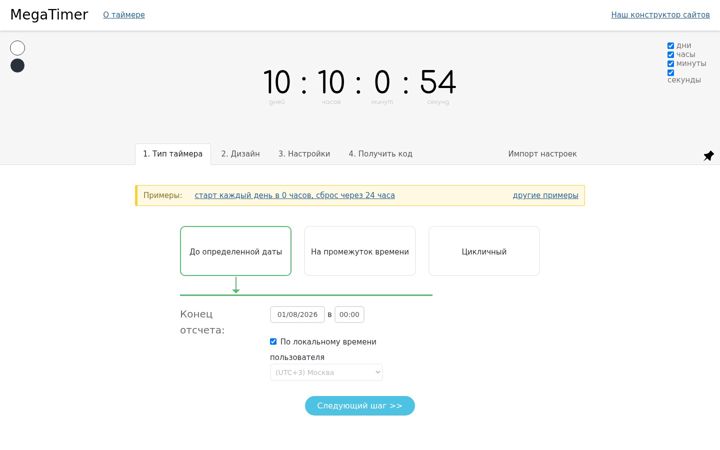This screenshot has height=450, width=720.
Task: Select the dark color theme swatch
Action: pyautogui.click(x=17, y=65)
